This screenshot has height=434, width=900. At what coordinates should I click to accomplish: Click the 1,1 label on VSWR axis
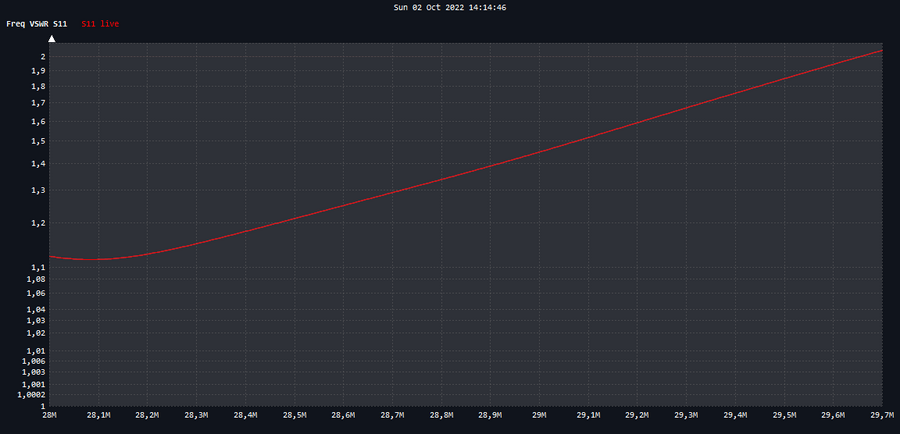point(38,267)
